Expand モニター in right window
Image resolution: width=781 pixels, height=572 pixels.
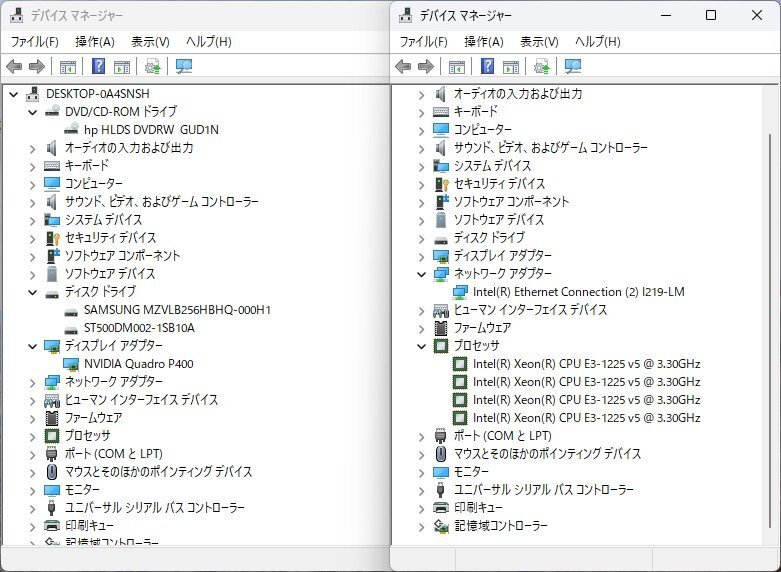coord(421,472)
